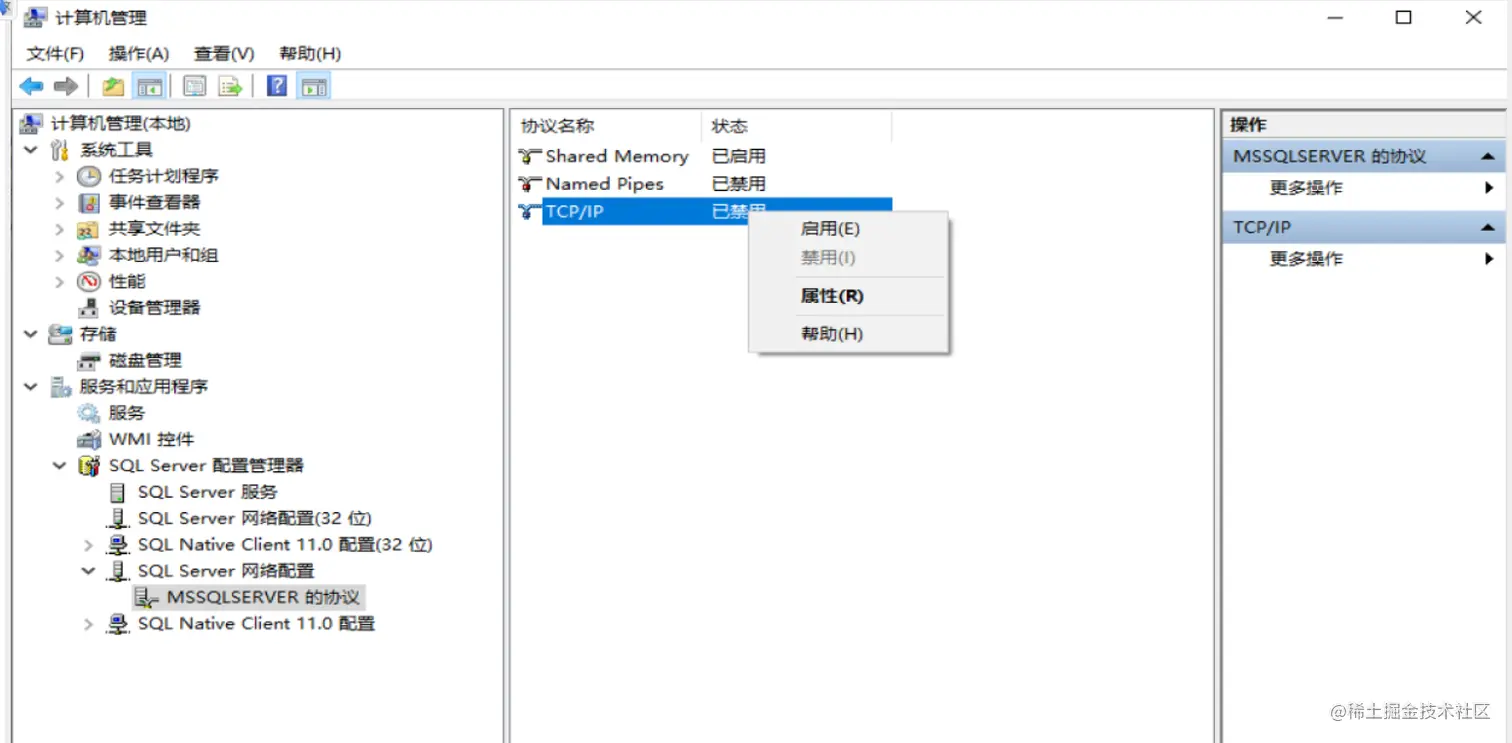The image size is (1512, 743).
Task: Expand the 任务计划程序 node
Action: click(60, 176)
